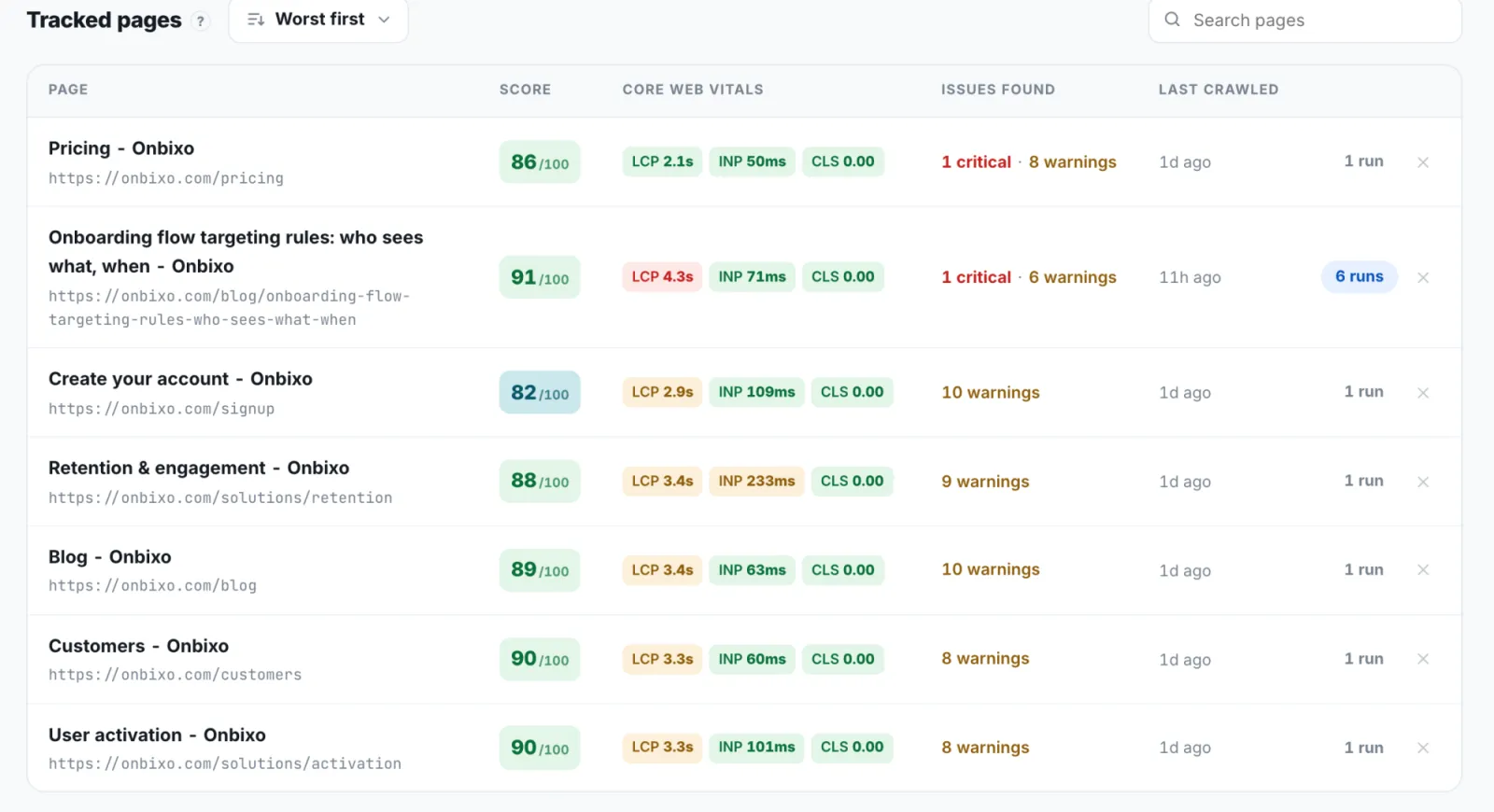Focus the Search pages input field
Viewport: 1494px width, 812px height.
click(x=1304, y=20)
